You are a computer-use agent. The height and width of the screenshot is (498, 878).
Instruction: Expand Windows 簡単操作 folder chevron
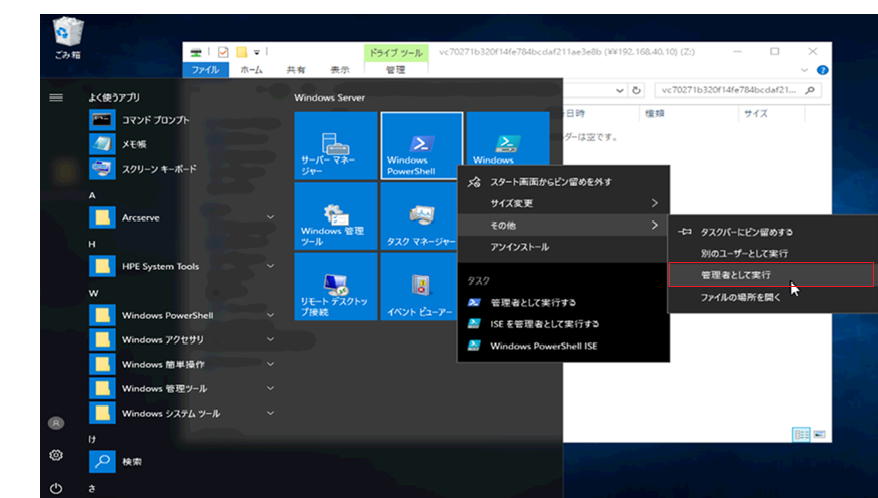(x=270, y=364)
